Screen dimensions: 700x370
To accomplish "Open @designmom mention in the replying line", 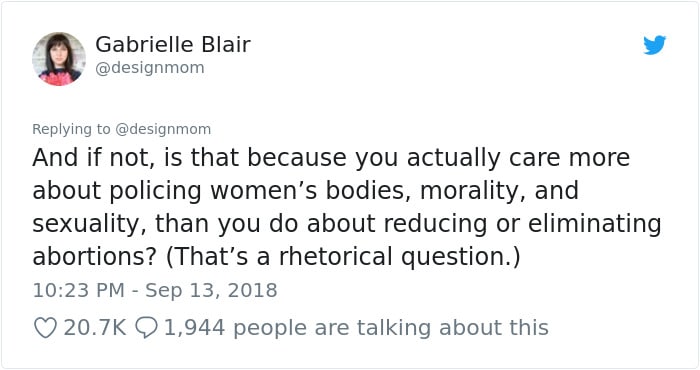I will (x=163, y=129).
